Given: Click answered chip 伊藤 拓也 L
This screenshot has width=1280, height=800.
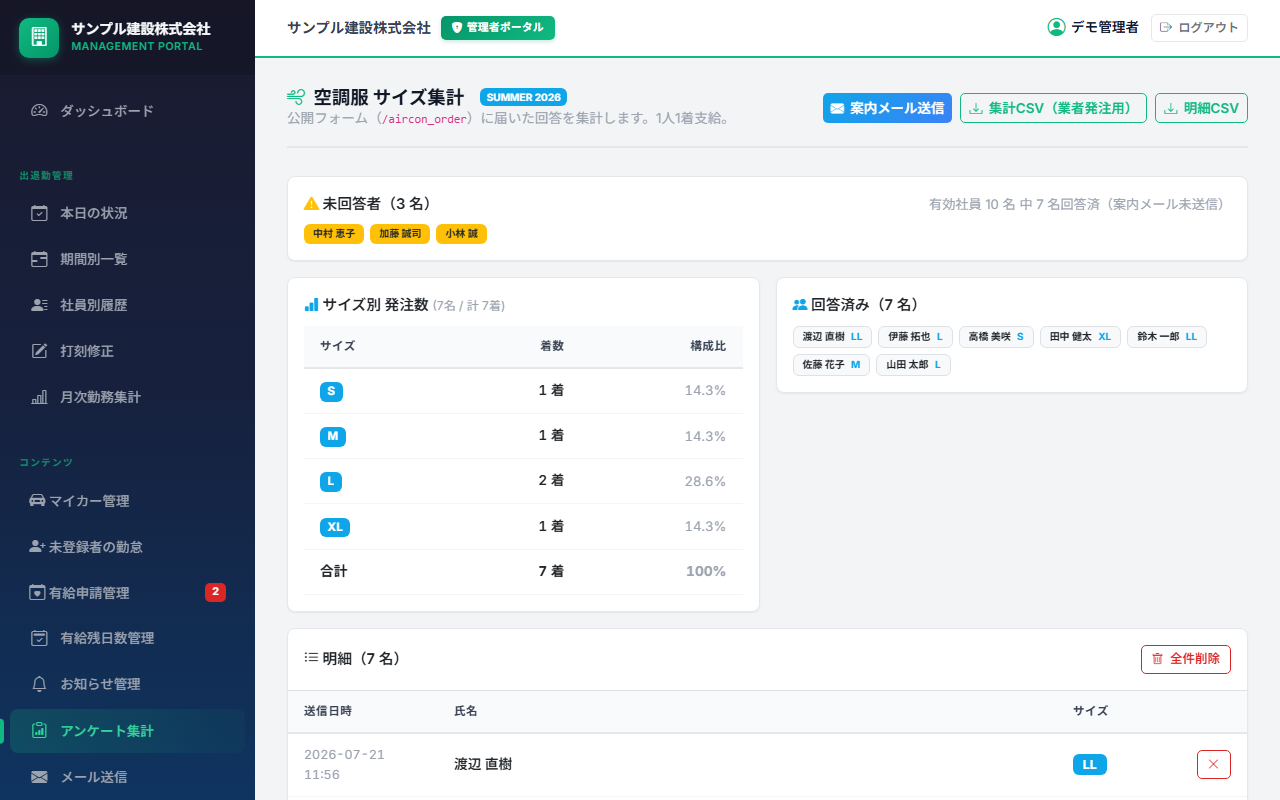Looking at the screenshot, I should point(915,337).
